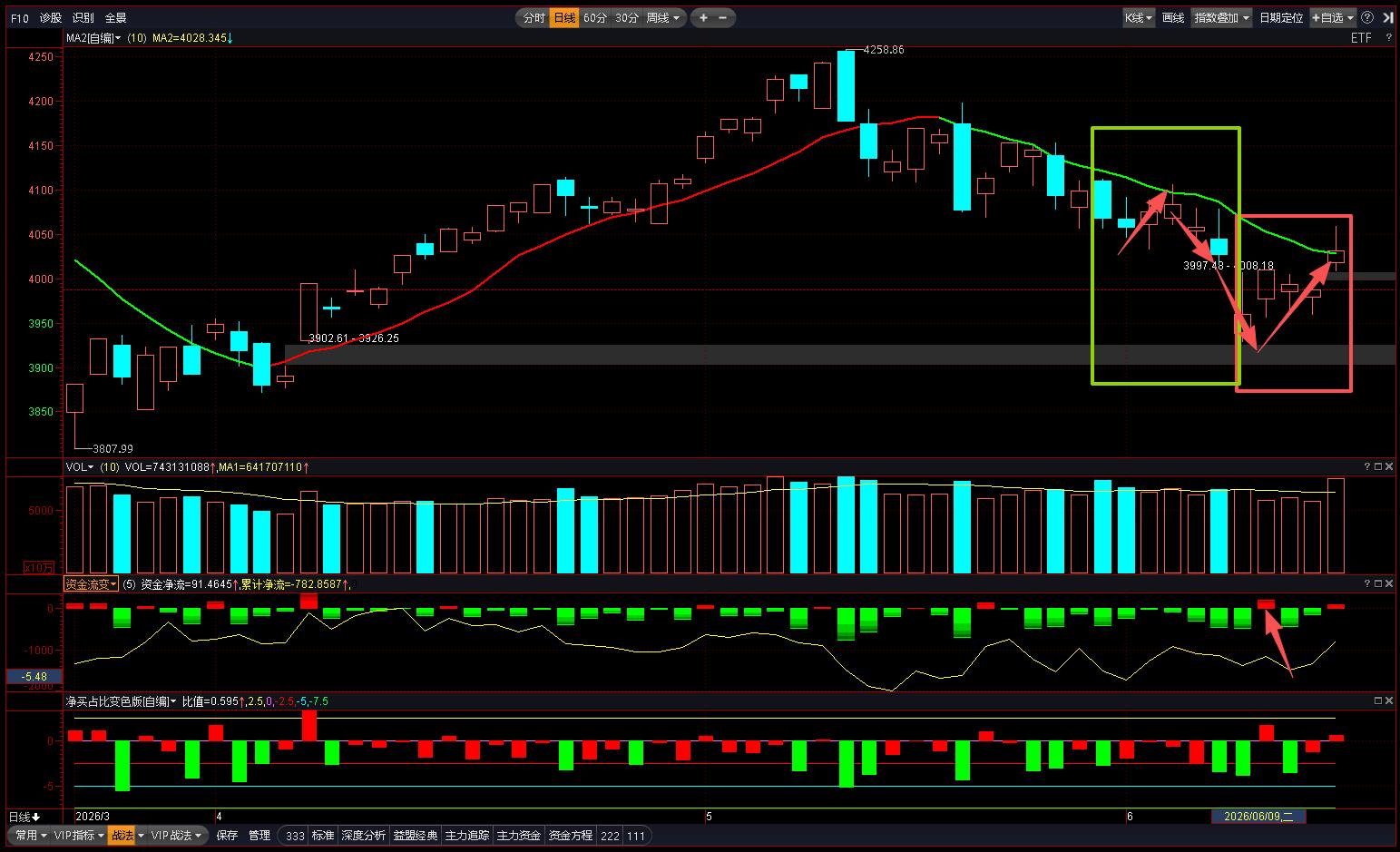Screen dimensions: 1400x852
Task: Select the 30分 period
Action: [627, 18]
